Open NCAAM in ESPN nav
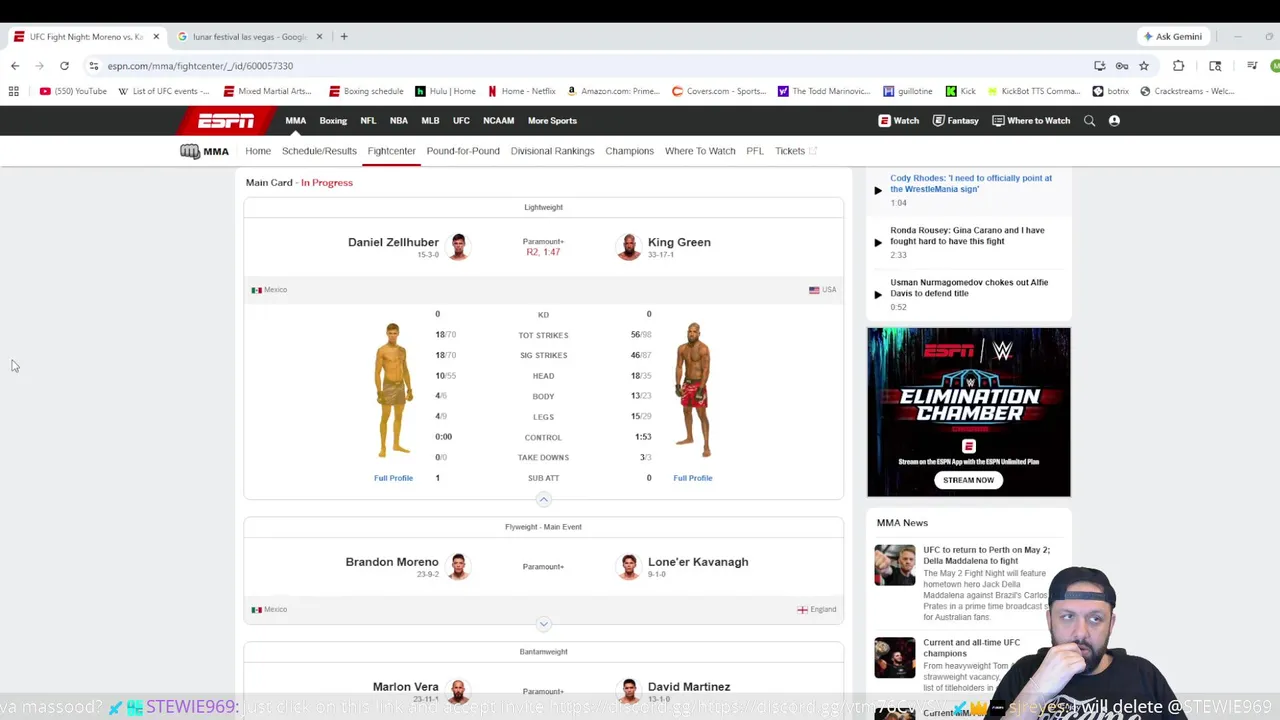The height and width of the screenshot is (720, 1280). click(x=499, y=121)
